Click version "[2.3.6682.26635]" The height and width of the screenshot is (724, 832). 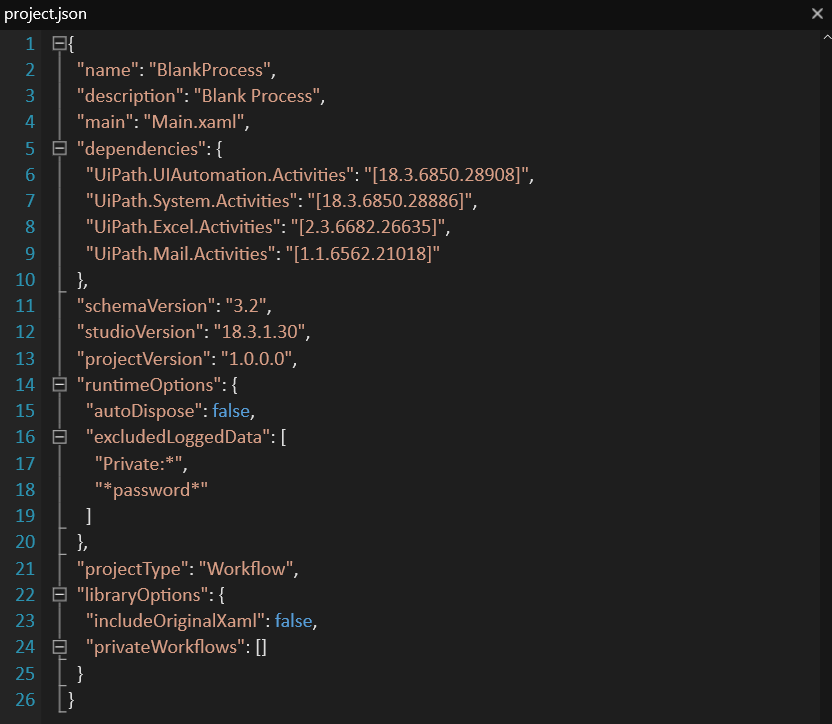(x=368, y=227)
